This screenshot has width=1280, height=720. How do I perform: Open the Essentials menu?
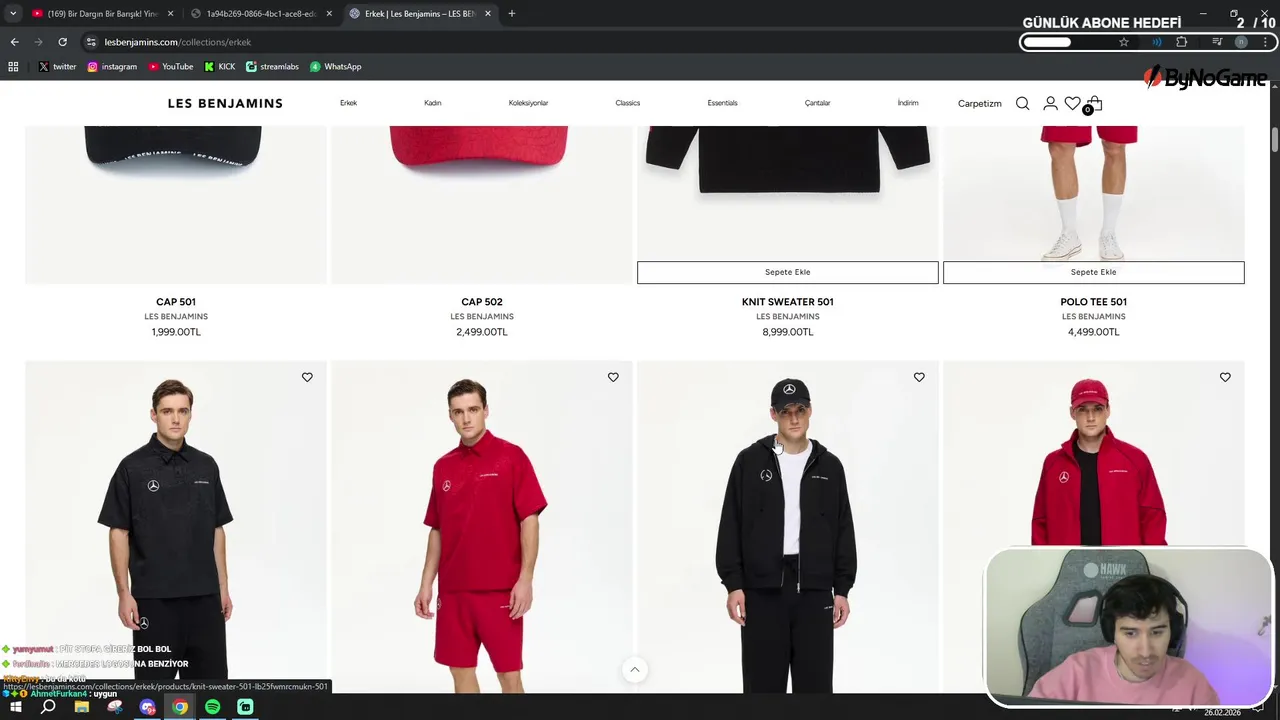pyautogui.click(x=722, y=103)
